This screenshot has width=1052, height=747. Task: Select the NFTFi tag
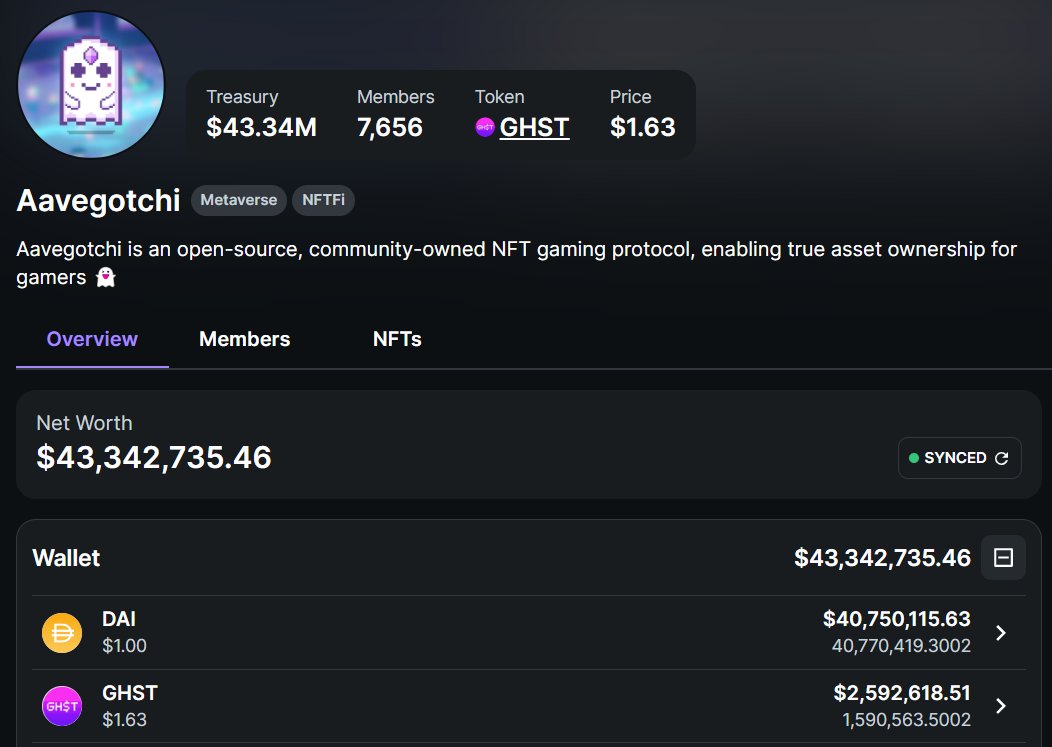pos(323,200)
